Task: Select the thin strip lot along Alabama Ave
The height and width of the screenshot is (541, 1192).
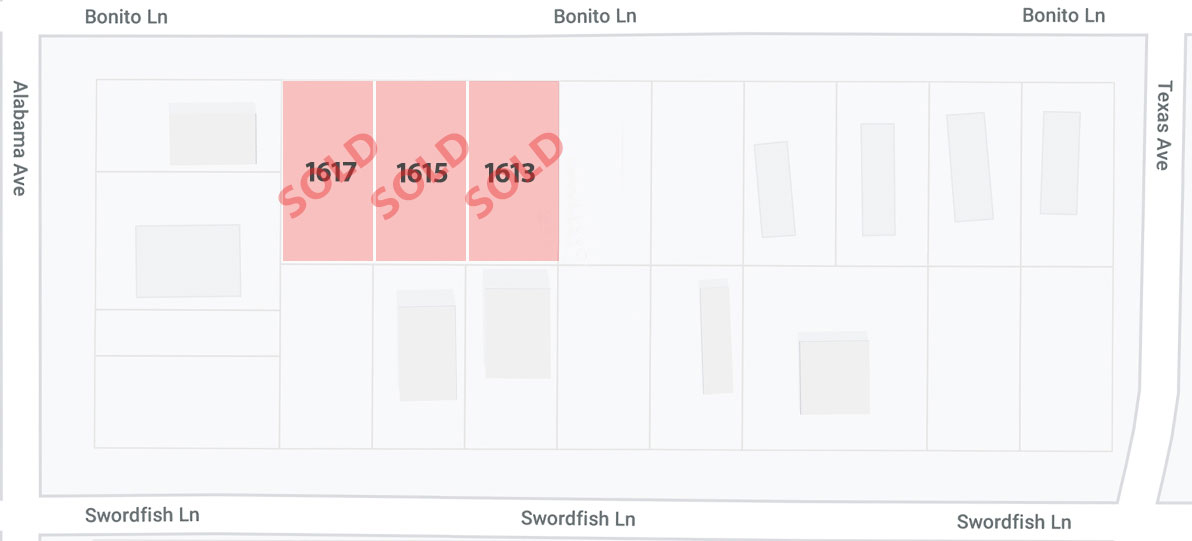Action: point(188,333)
